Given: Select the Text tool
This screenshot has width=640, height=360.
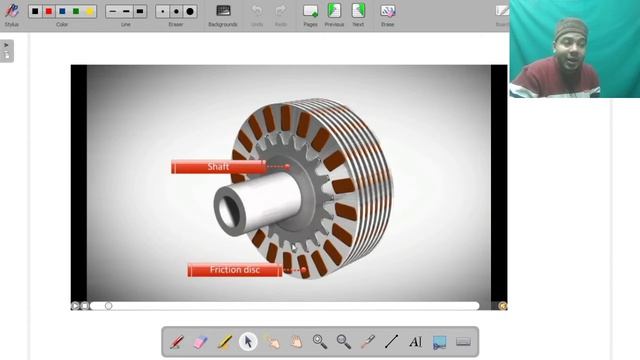Looking at the screenshot, I should [416, 342].
